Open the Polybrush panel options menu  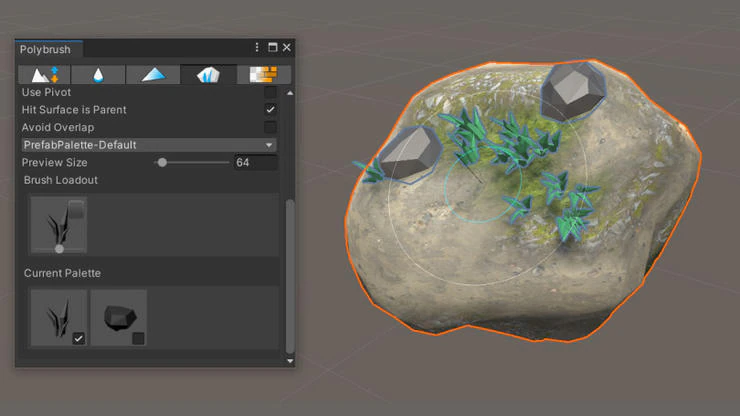pos(257,47)
